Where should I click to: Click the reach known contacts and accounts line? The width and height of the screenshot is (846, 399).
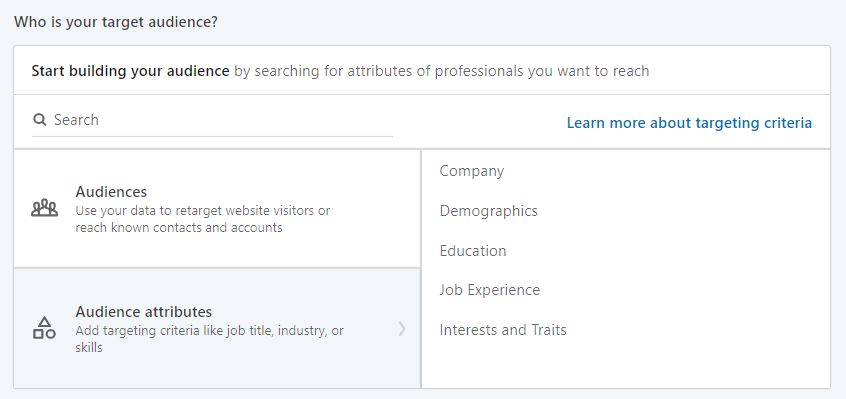179,228
